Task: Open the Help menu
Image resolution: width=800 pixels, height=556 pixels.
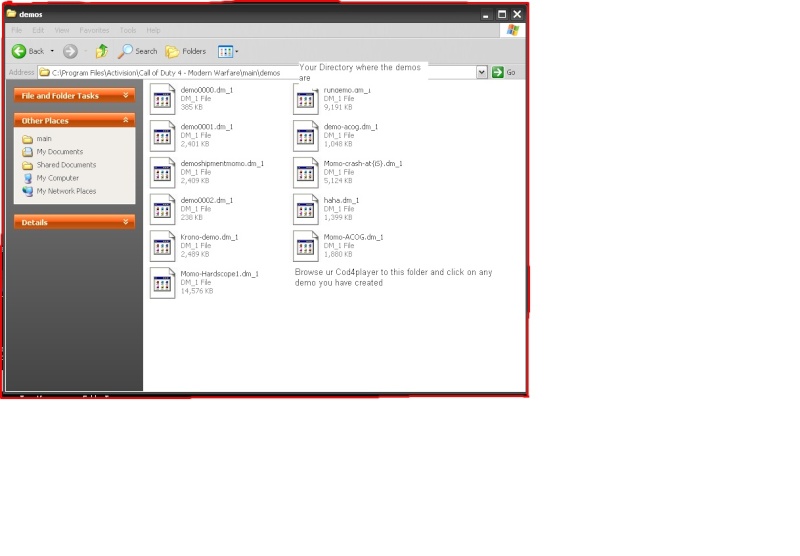Action: click(154, 30)
